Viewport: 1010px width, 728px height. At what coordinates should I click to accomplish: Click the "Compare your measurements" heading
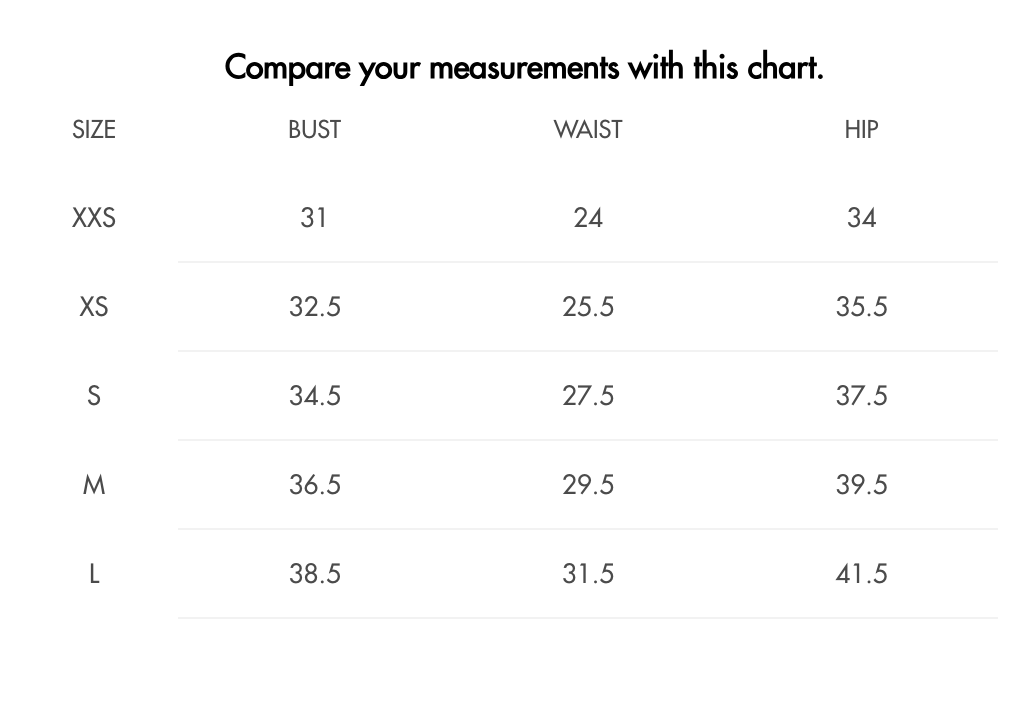[x=524, y=68]
